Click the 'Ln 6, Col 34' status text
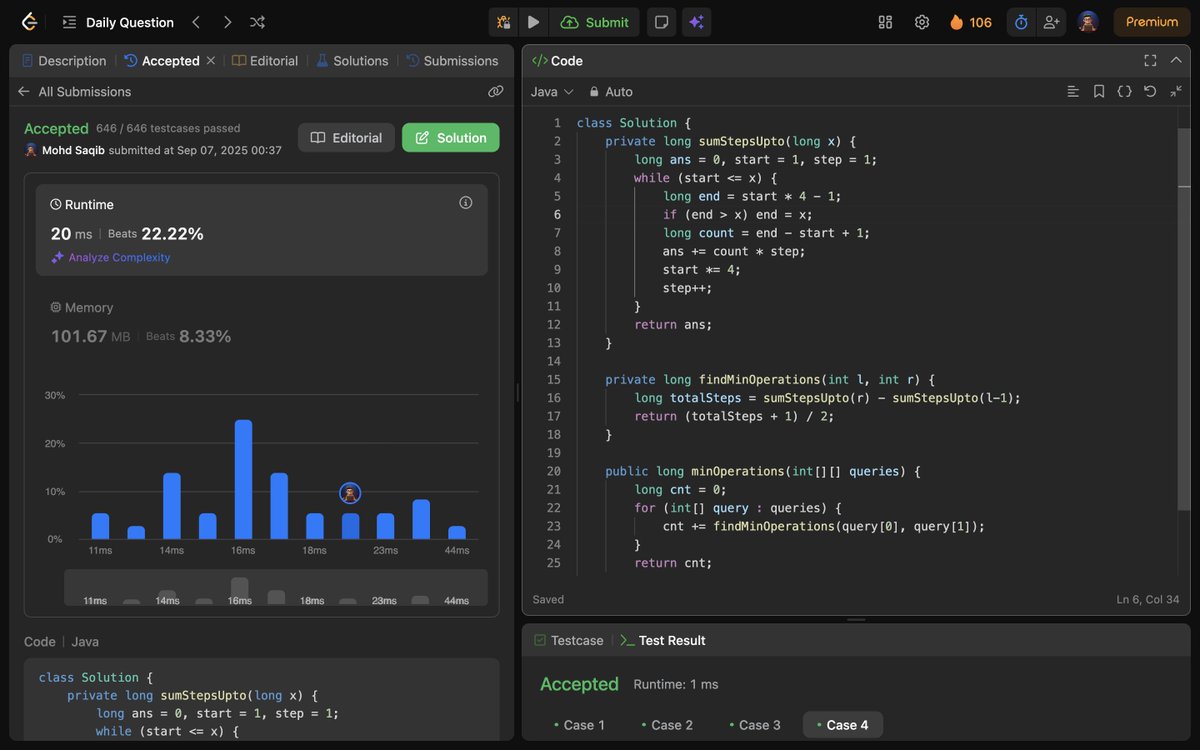The width and height of the screenshot is (1200, 750). click(1149, 600)
